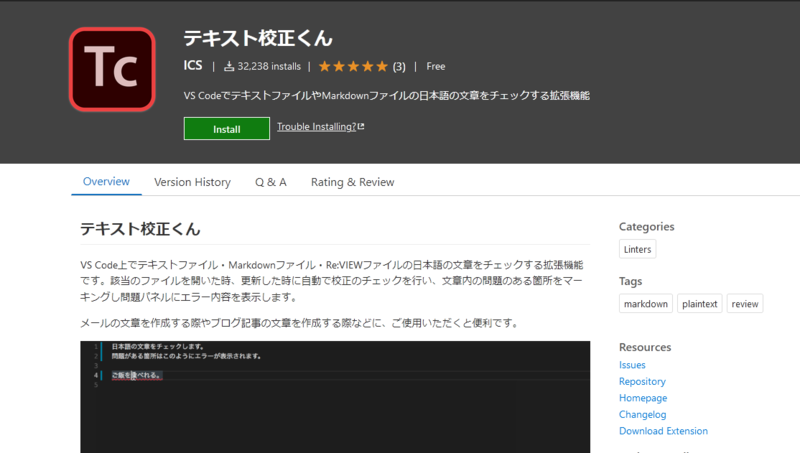Switch to the Rating & Review tab
This screenshot has height=453, width=800.
click(x=353, y=182)
